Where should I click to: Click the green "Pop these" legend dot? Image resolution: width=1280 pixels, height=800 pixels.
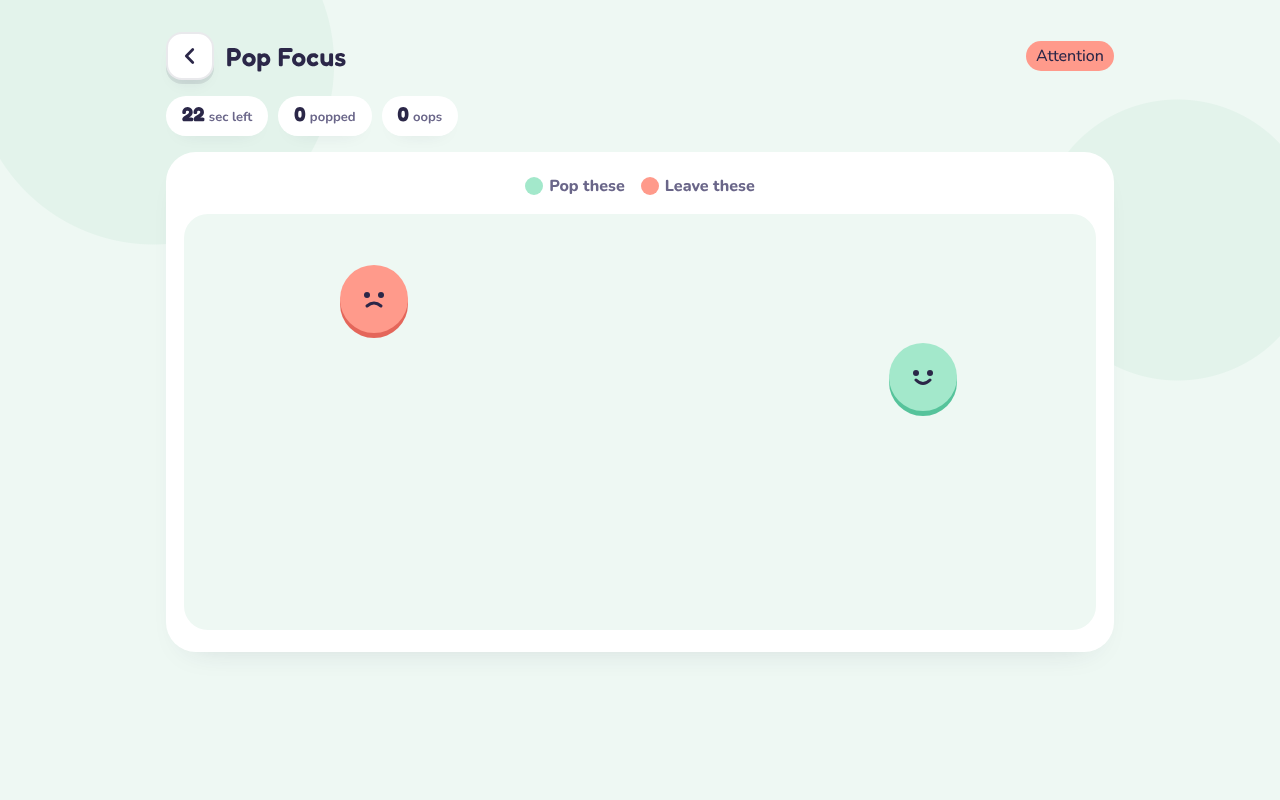click(534, 186)
